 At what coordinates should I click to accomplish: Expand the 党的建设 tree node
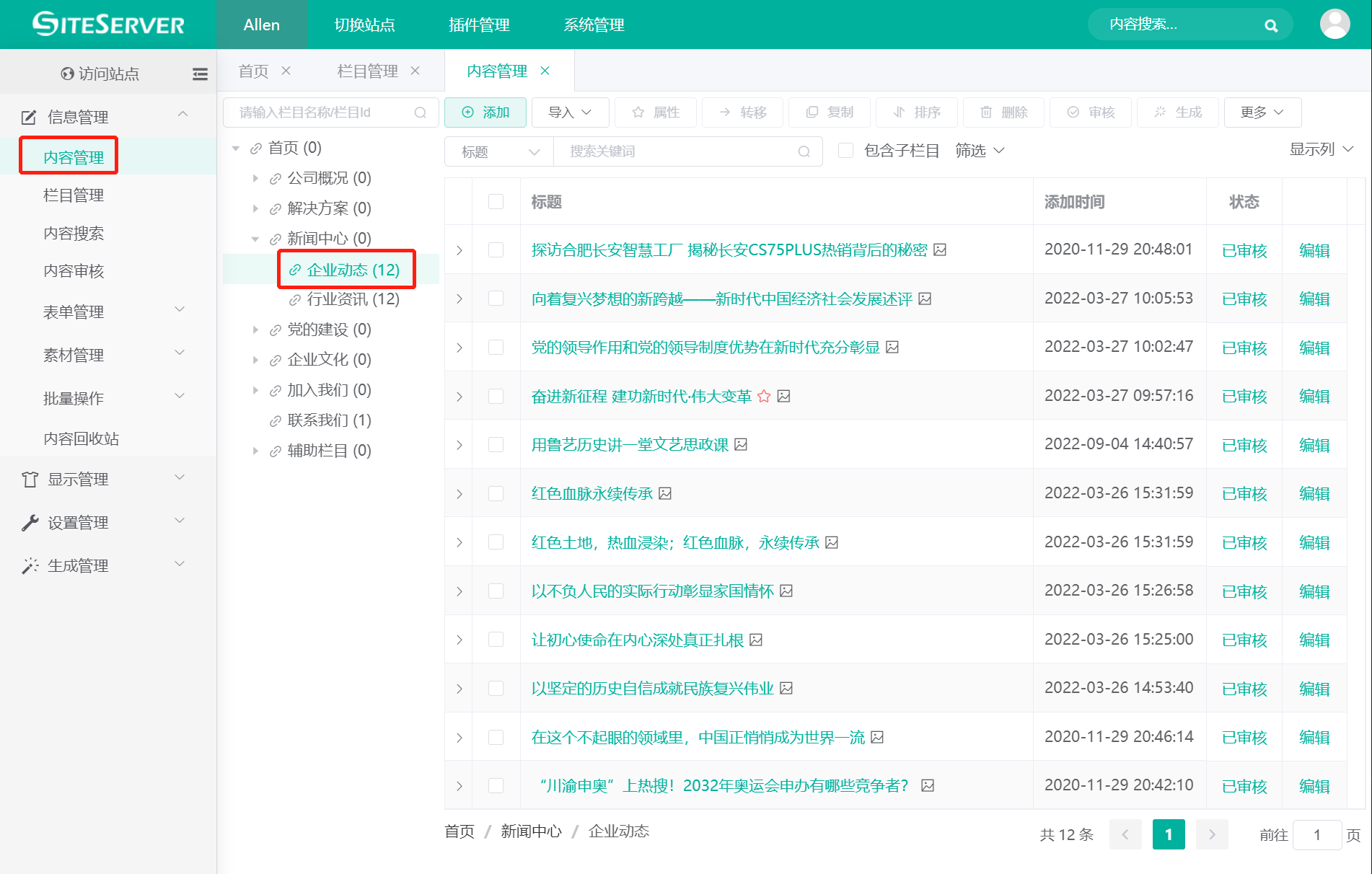point(256,330)
